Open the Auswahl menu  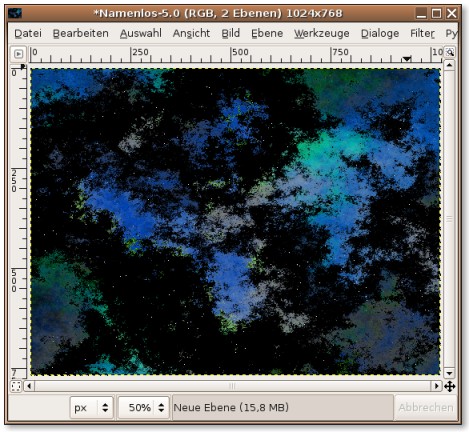coord(141,33)
